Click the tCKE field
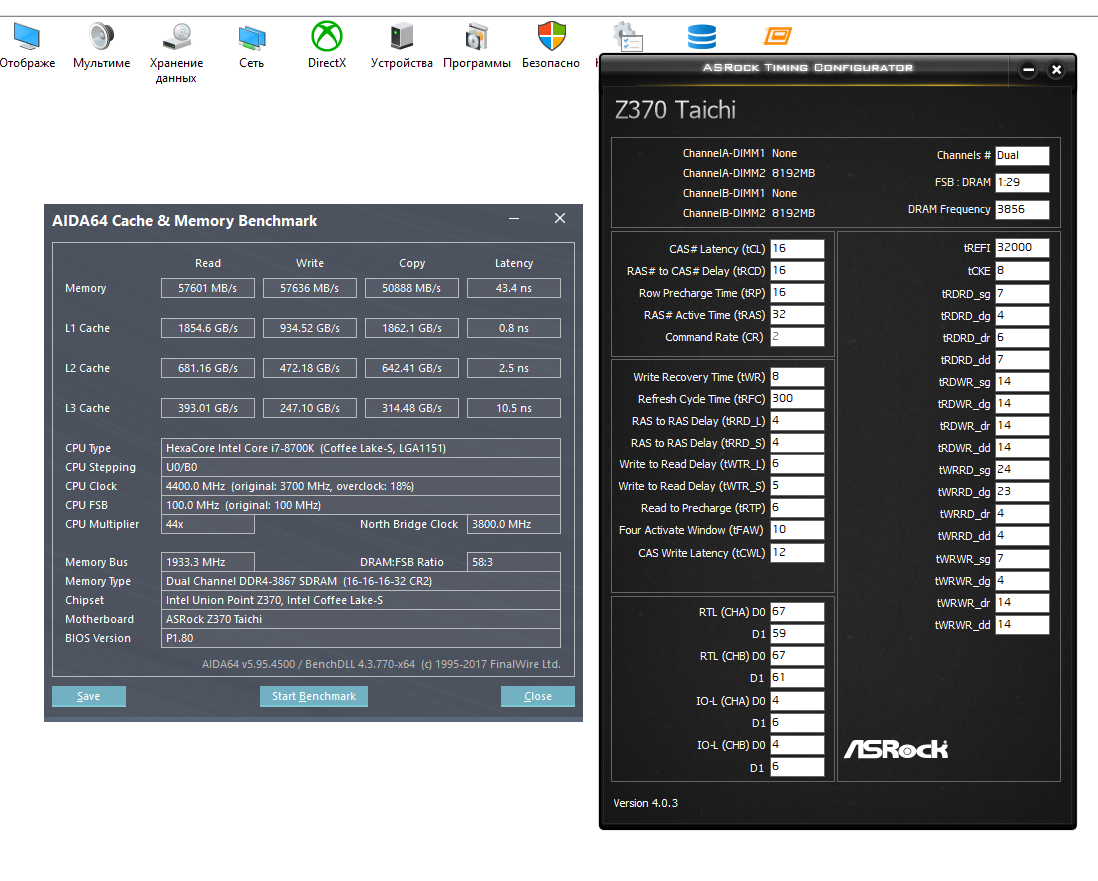The image size is (1098, 881). (1022, 270)
